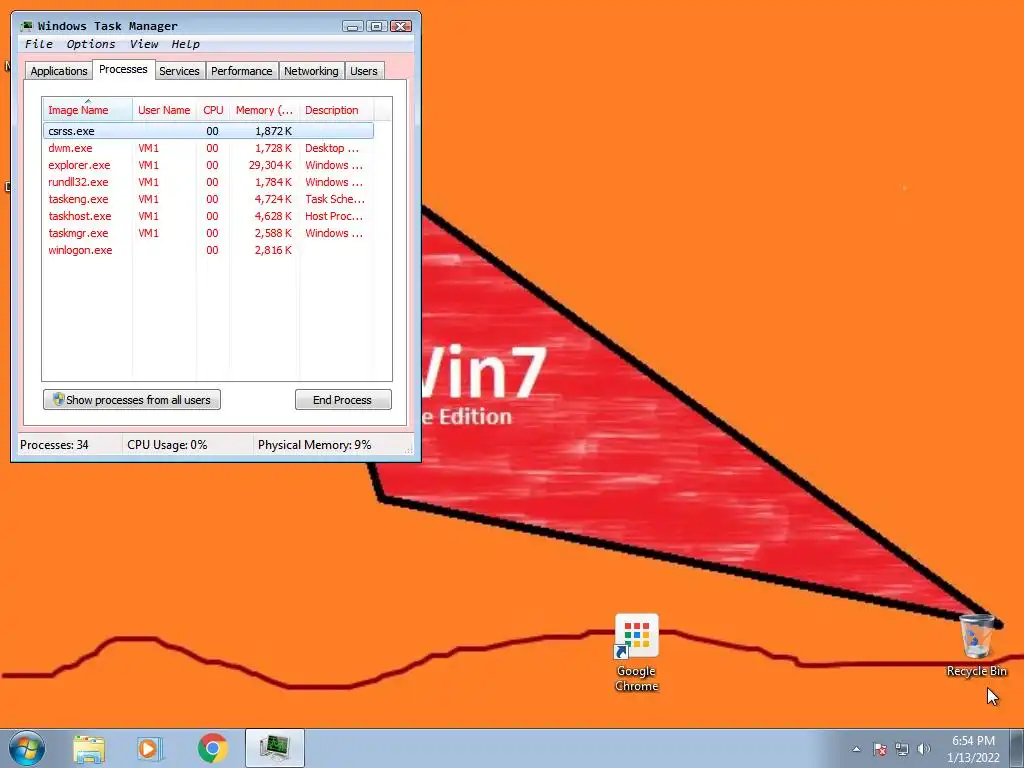Viewport: 1024px width, 768px height.
Task: Sort by CPU column header
Action: (x=213, y=110)
